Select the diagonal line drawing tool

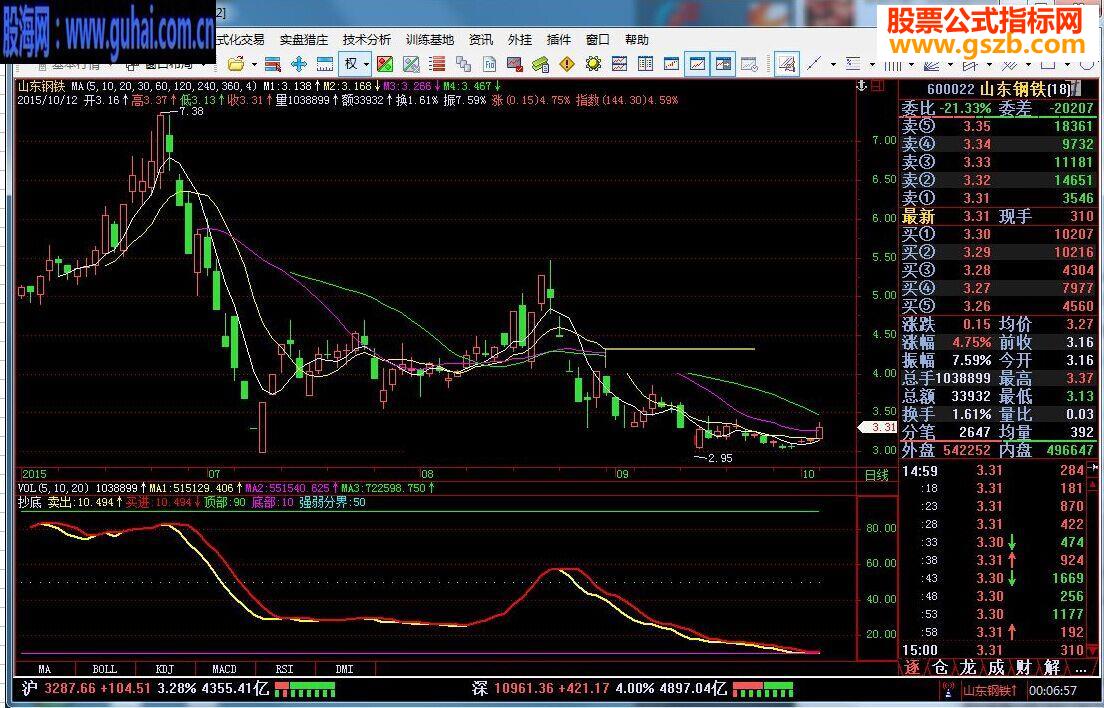pyautogui.click(x=814, y=64)
